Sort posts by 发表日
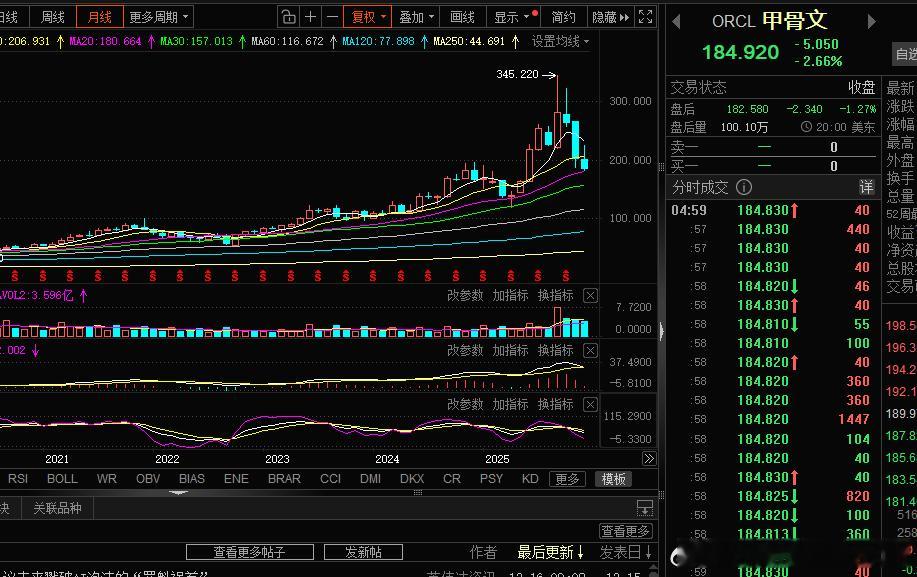Image resolution: width=917 pixels, height=577 pixels. [626, 552]
